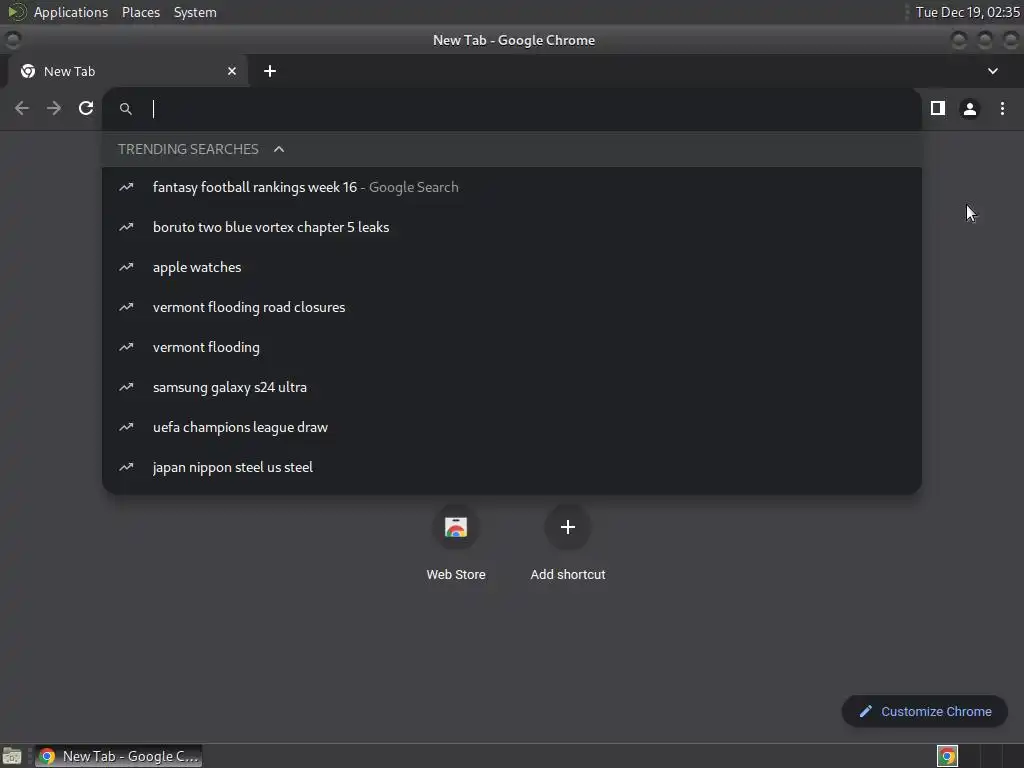The width and height of the screenshot is (1024, 768).
Task: Click the clock showing Tue Dec 19
Action: pos(967,12)
